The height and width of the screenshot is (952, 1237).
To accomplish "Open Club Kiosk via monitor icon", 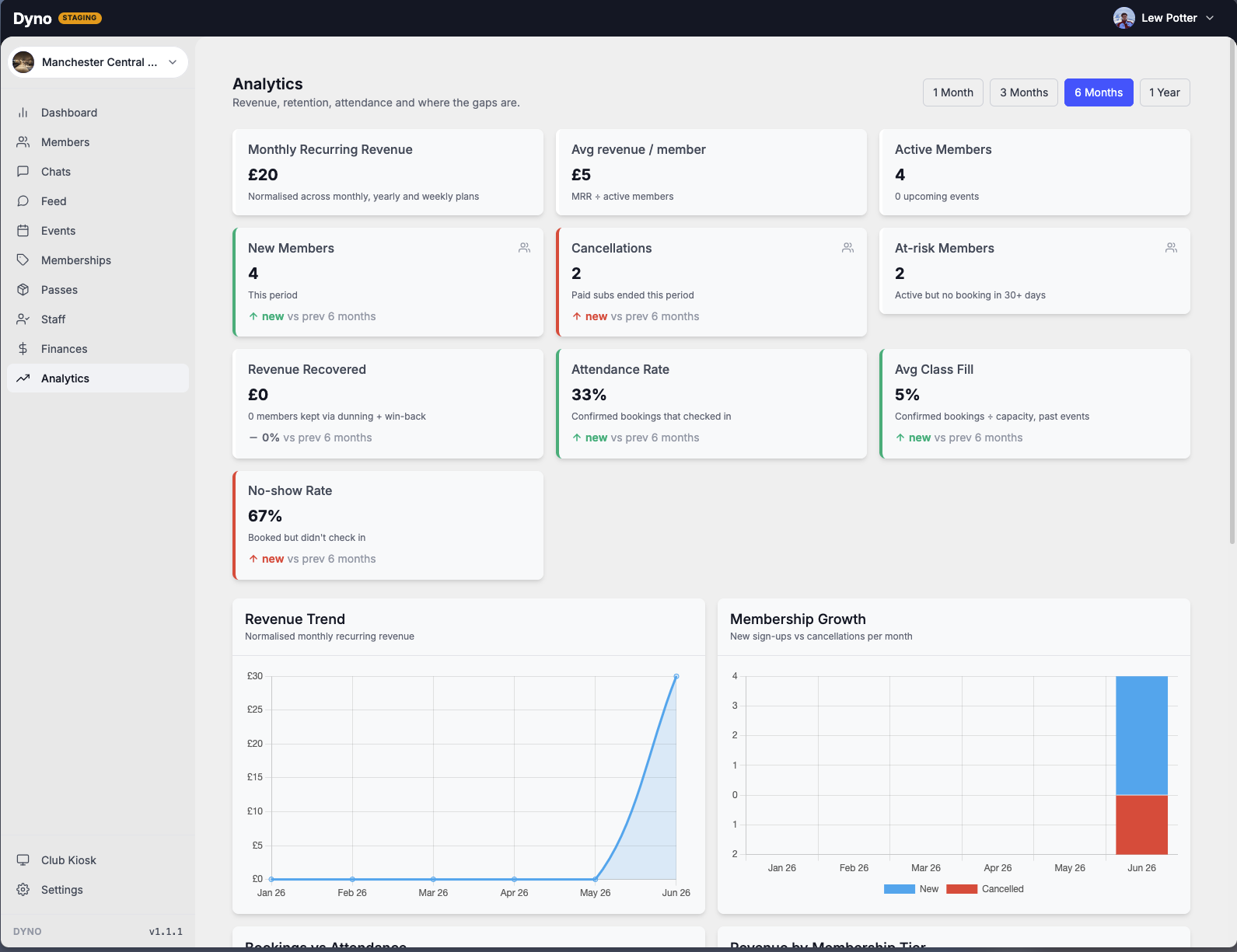I will 23,860.
